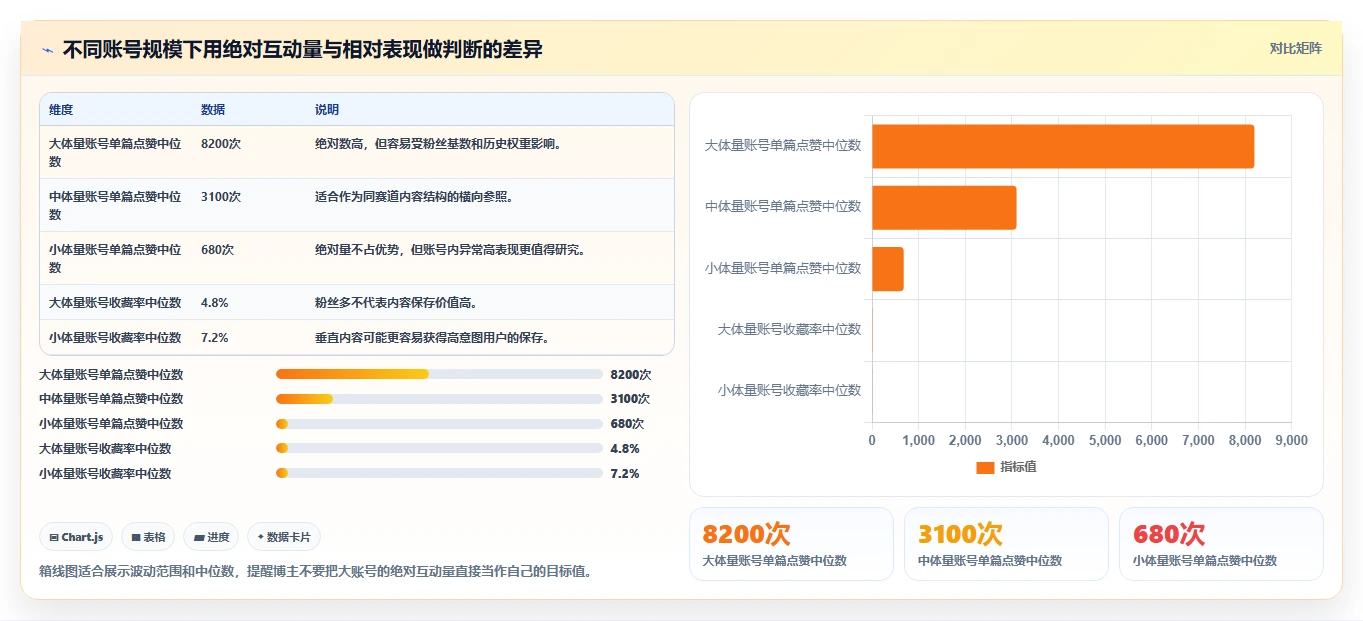Viewport: 1363px width, 621px height.
Task: Click the description 适合作为同赛道内容结构的横向参照
Action: click(414, 197)
